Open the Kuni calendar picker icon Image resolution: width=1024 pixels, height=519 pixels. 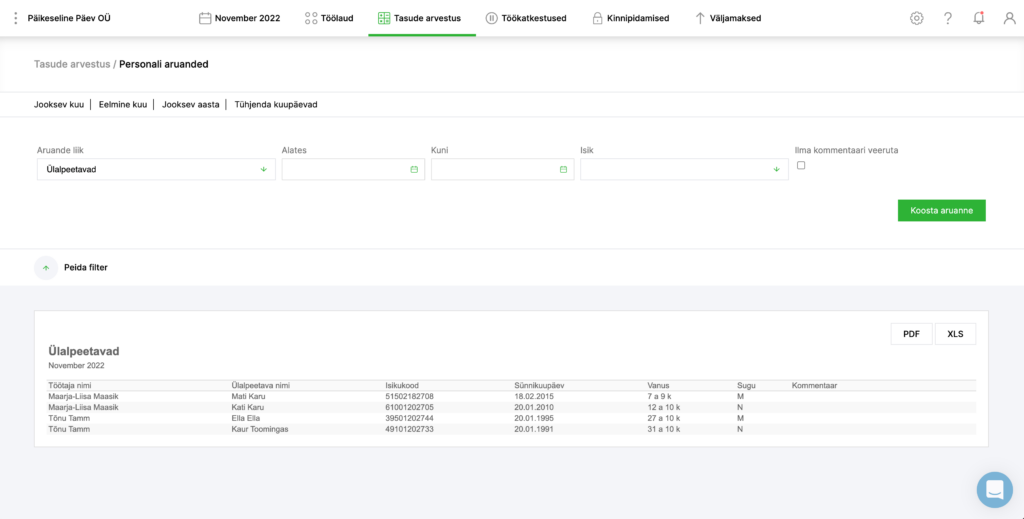[x=563, y=170]
